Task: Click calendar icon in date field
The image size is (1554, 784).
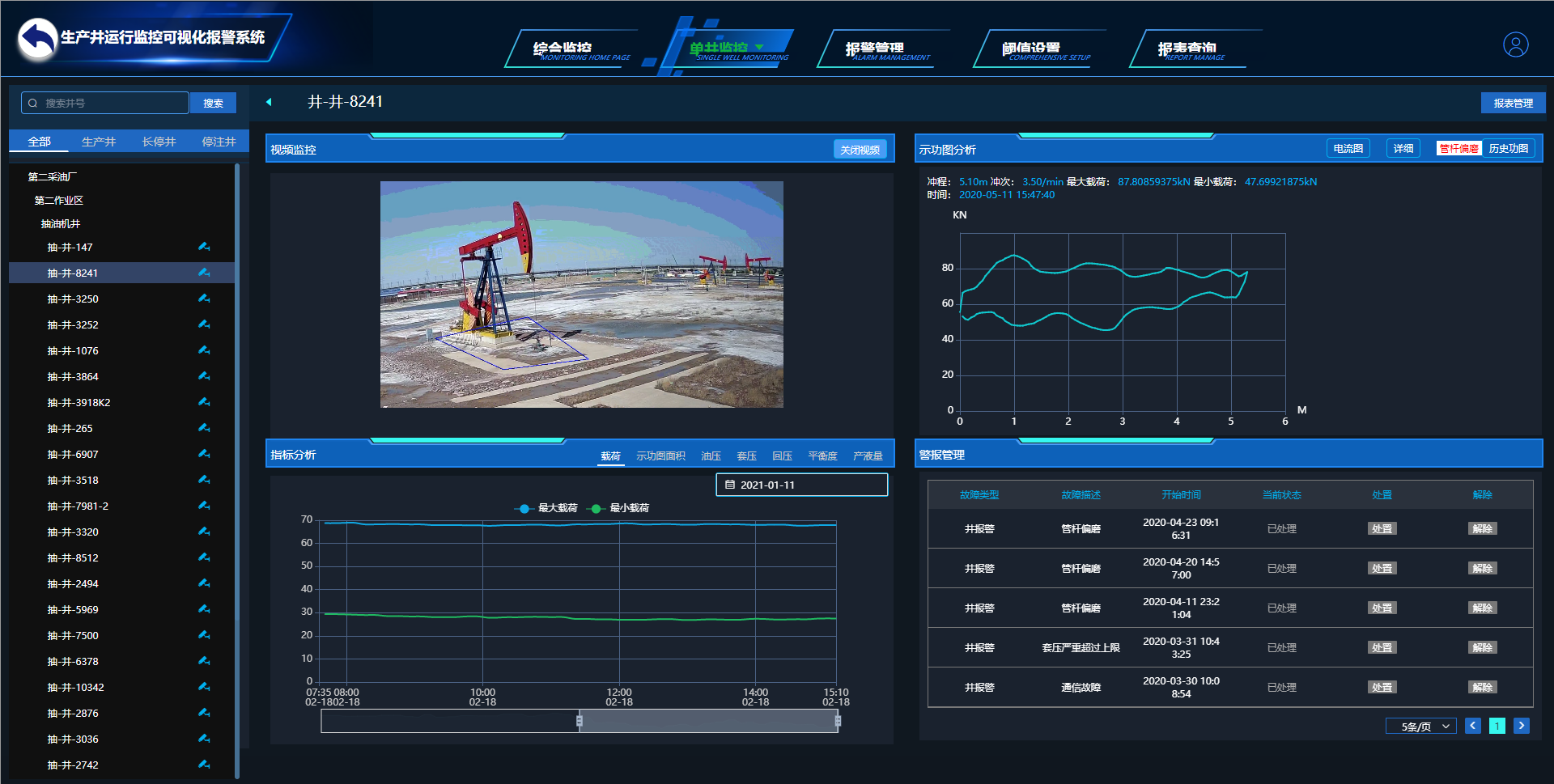Action: [730, 485]
